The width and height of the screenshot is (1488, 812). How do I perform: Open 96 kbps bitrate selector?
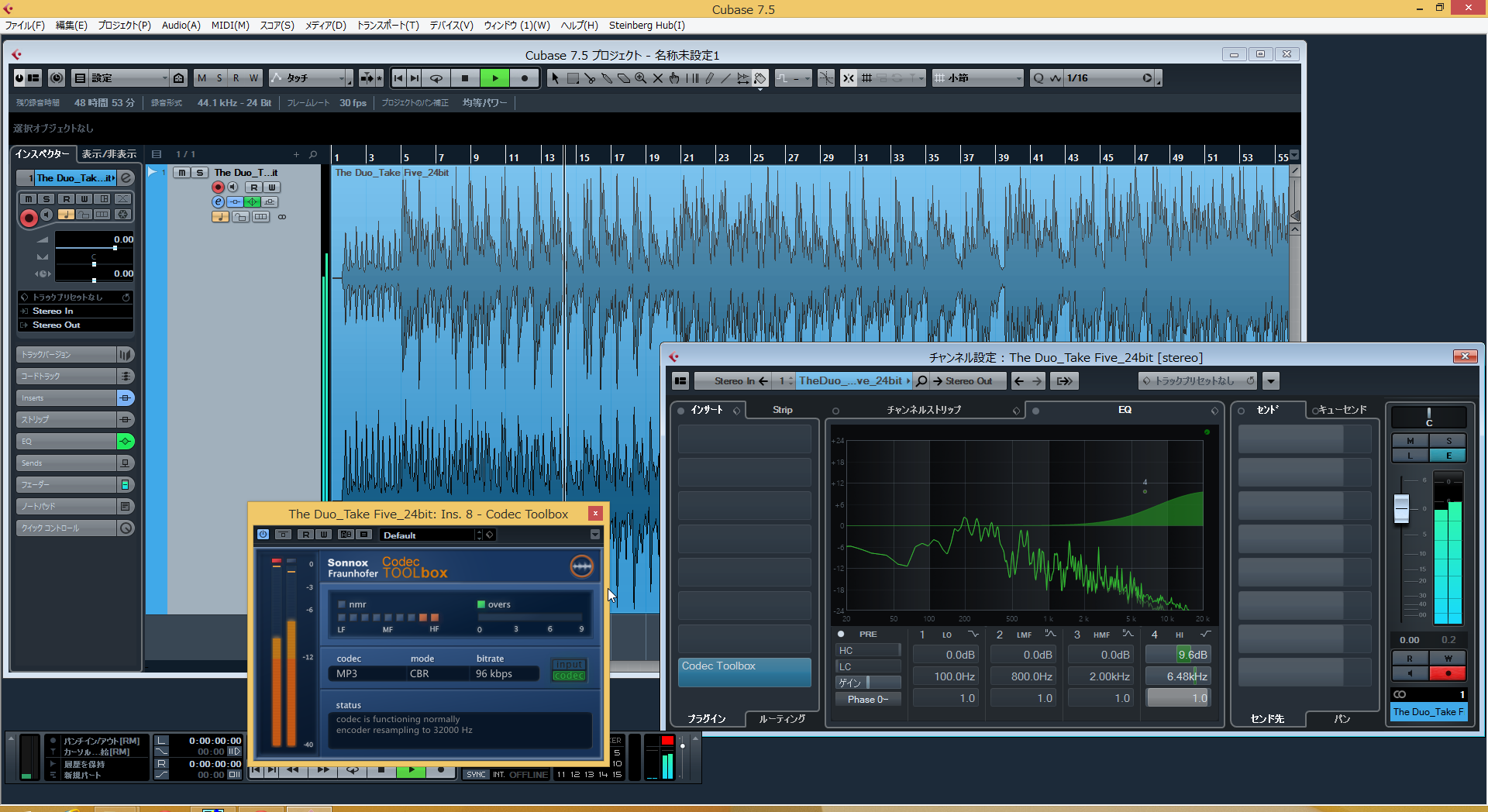[505, 674]
